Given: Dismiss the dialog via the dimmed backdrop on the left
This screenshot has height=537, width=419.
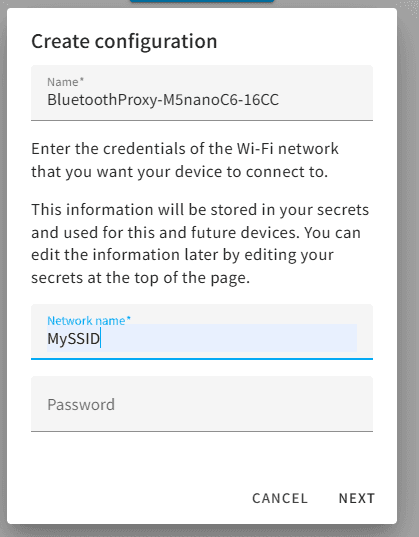Looking at the screenshot, I should (x=3, y=267).
